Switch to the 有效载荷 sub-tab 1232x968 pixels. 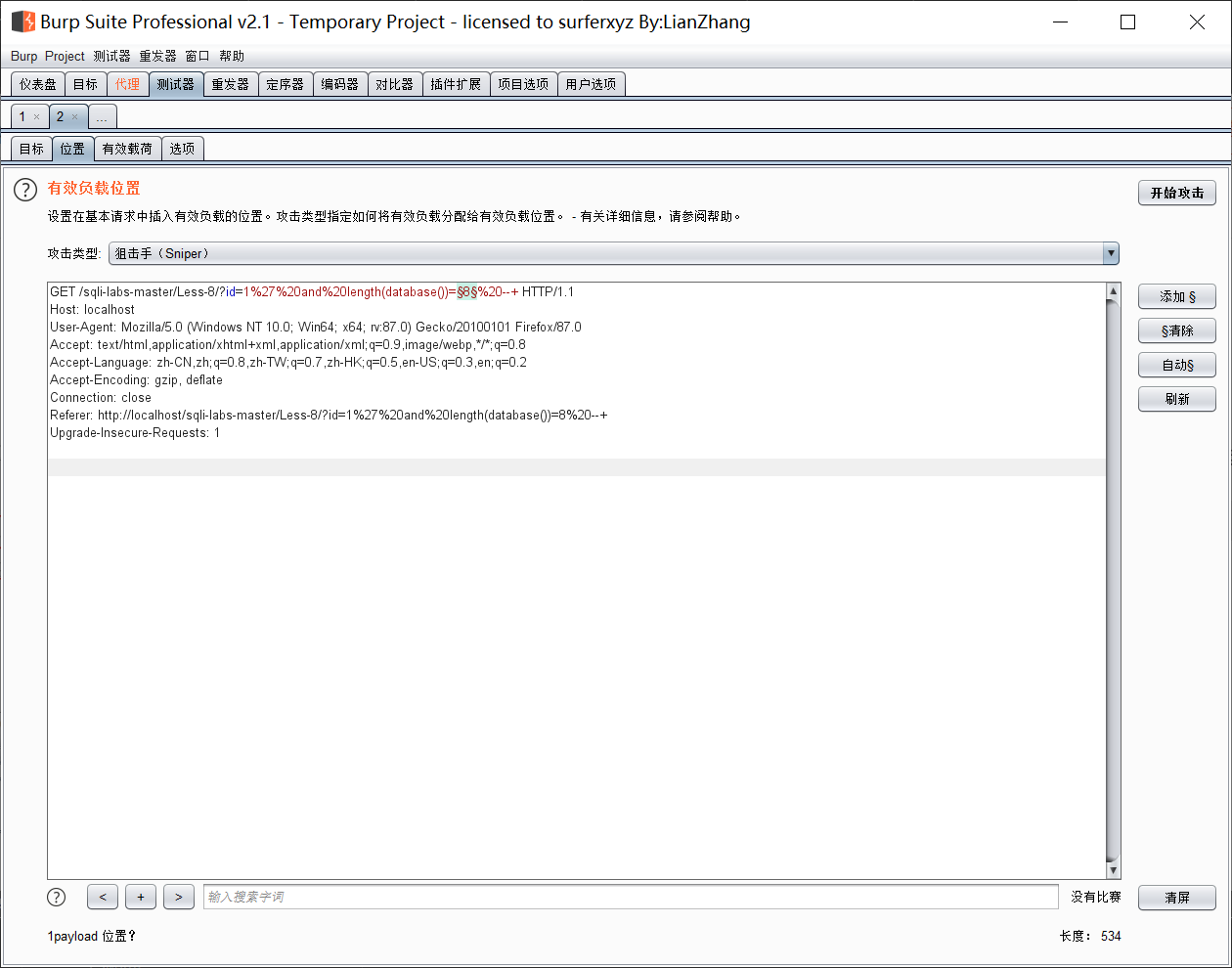tap(127, 149)
